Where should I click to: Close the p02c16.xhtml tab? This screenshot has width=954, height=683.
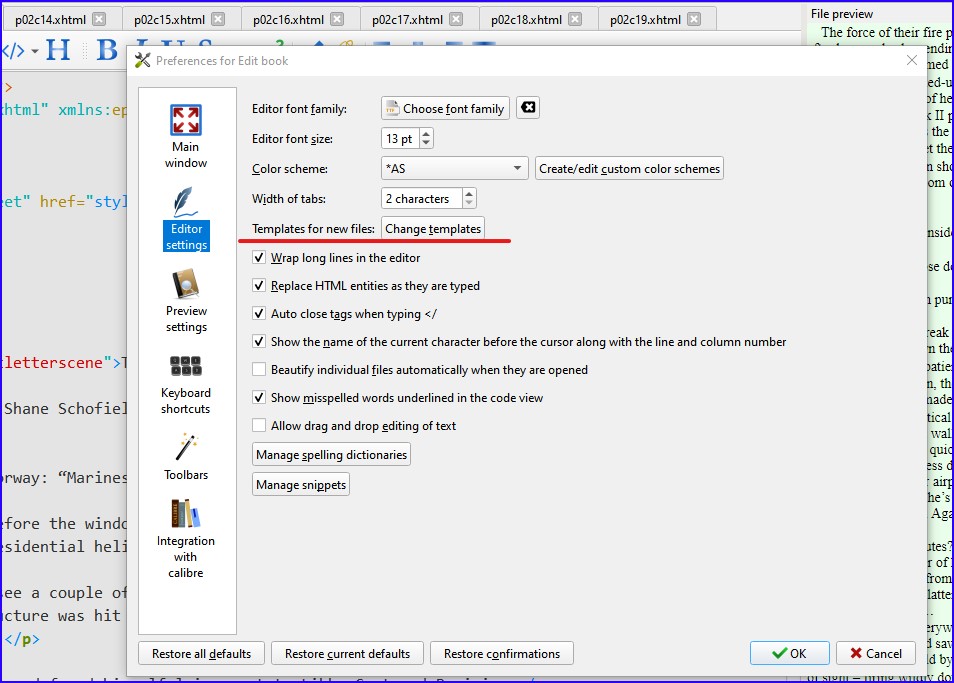pos(337,19)
